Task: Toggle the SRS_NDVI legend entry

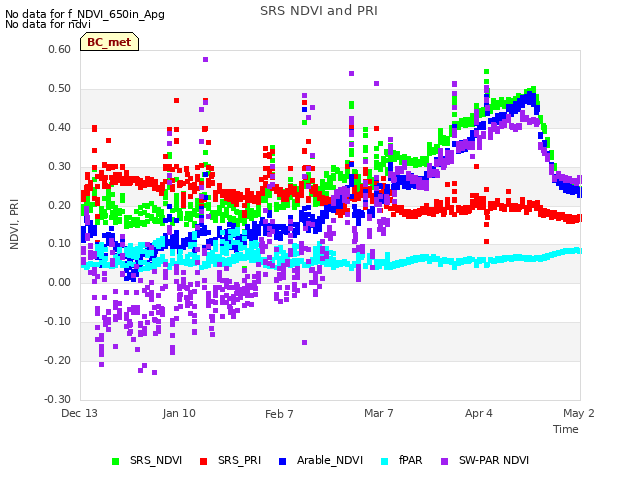Action: point(147,460)
